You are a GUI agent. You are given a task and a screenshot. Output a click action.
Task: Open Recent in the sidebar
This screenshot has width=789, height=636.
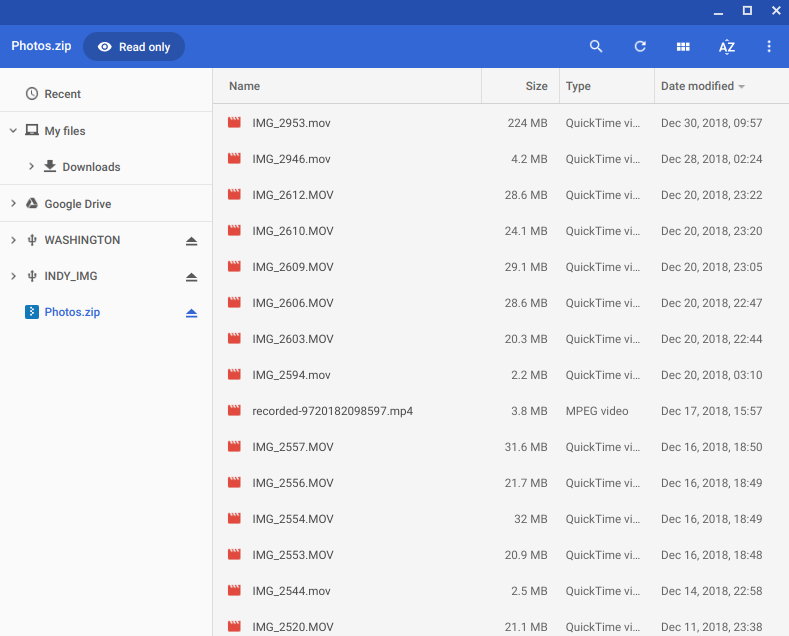click(x=62, y=94)
